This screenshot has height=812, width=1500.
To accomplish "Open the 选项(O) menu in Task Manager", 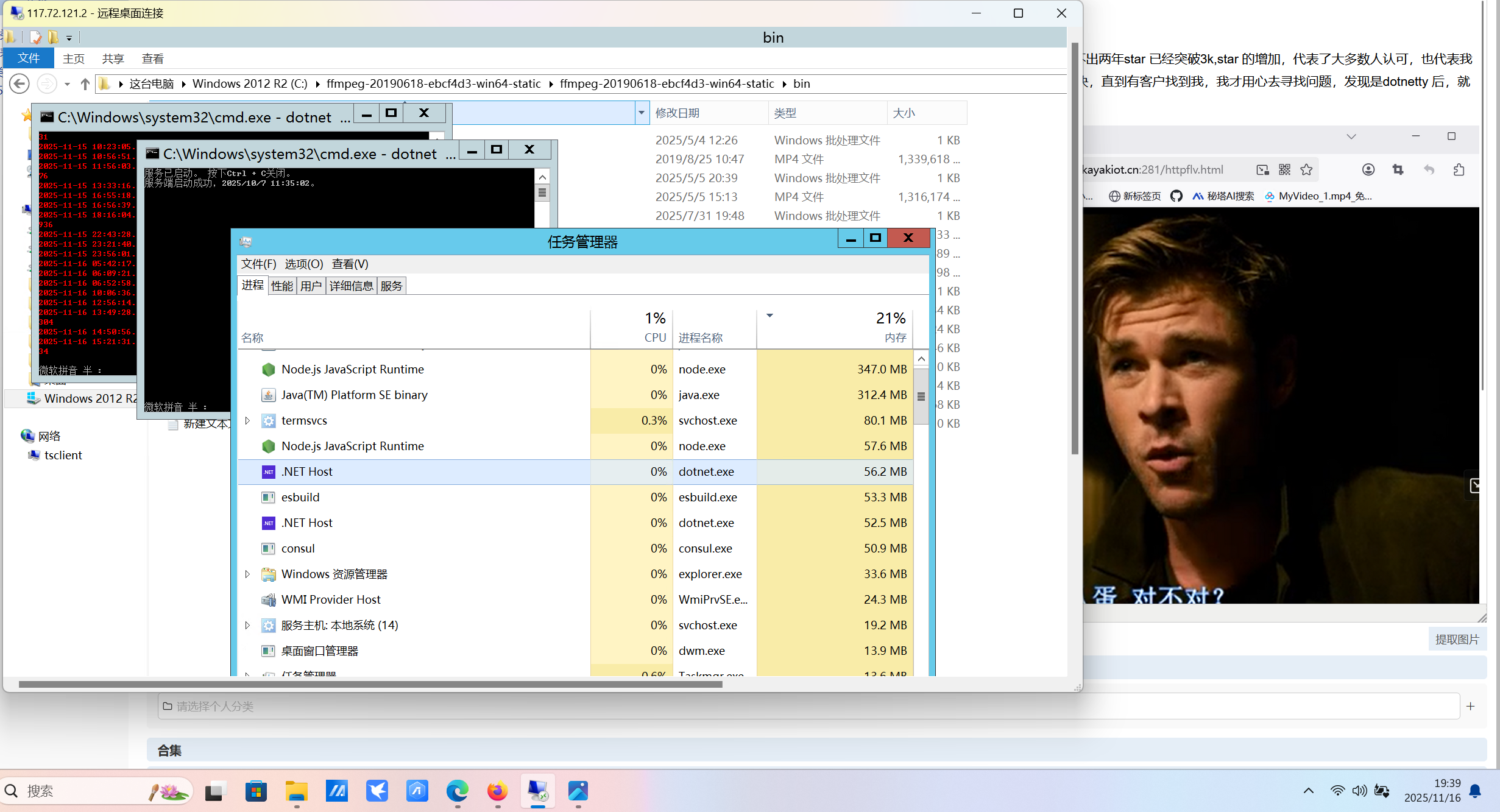I will point(303,264).
